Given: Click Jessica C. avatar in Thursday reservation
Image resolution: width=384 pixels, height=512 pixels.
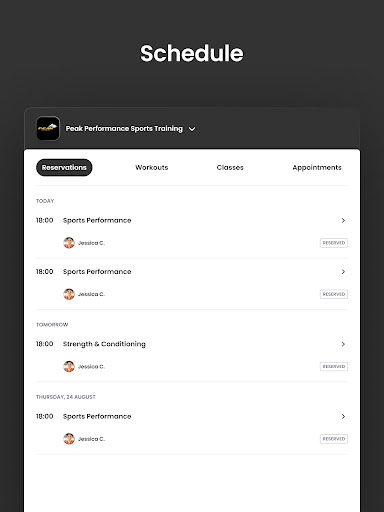Looking at the screenshot, I should (69, 439).
